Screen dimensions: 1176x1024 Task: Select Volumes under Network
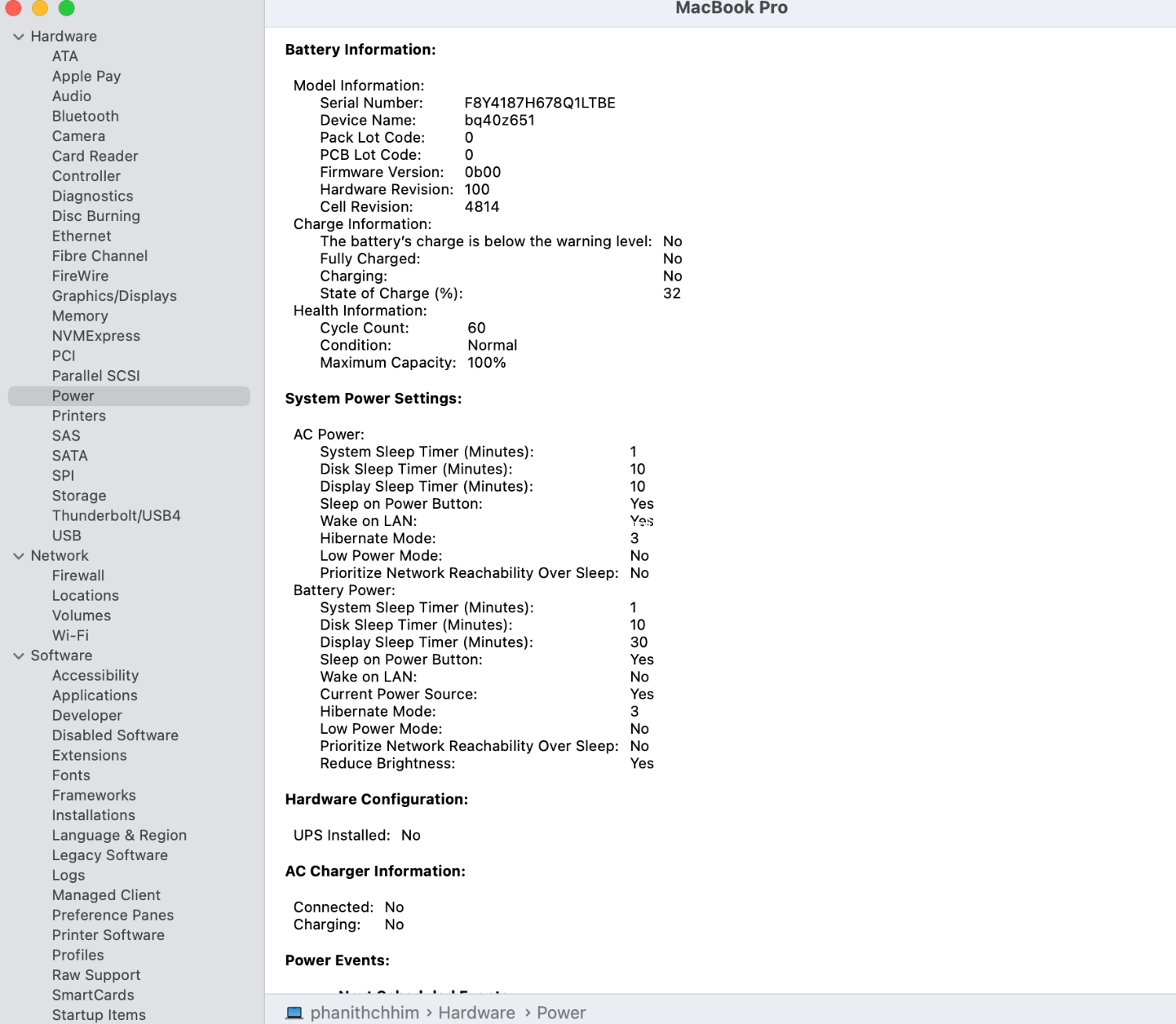pos(82,615)
